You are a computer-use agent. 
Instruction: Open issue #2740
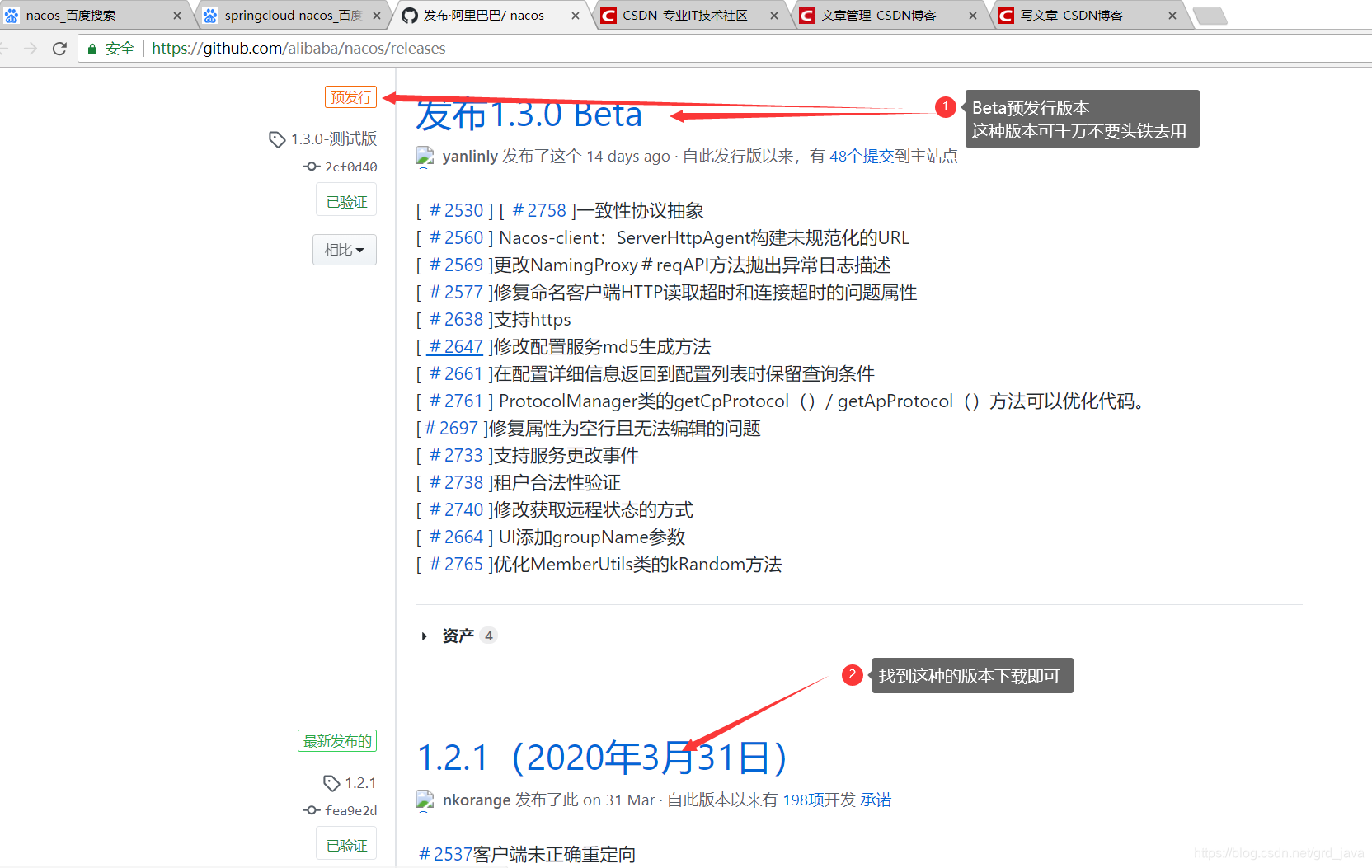click(x=456, y=510)
